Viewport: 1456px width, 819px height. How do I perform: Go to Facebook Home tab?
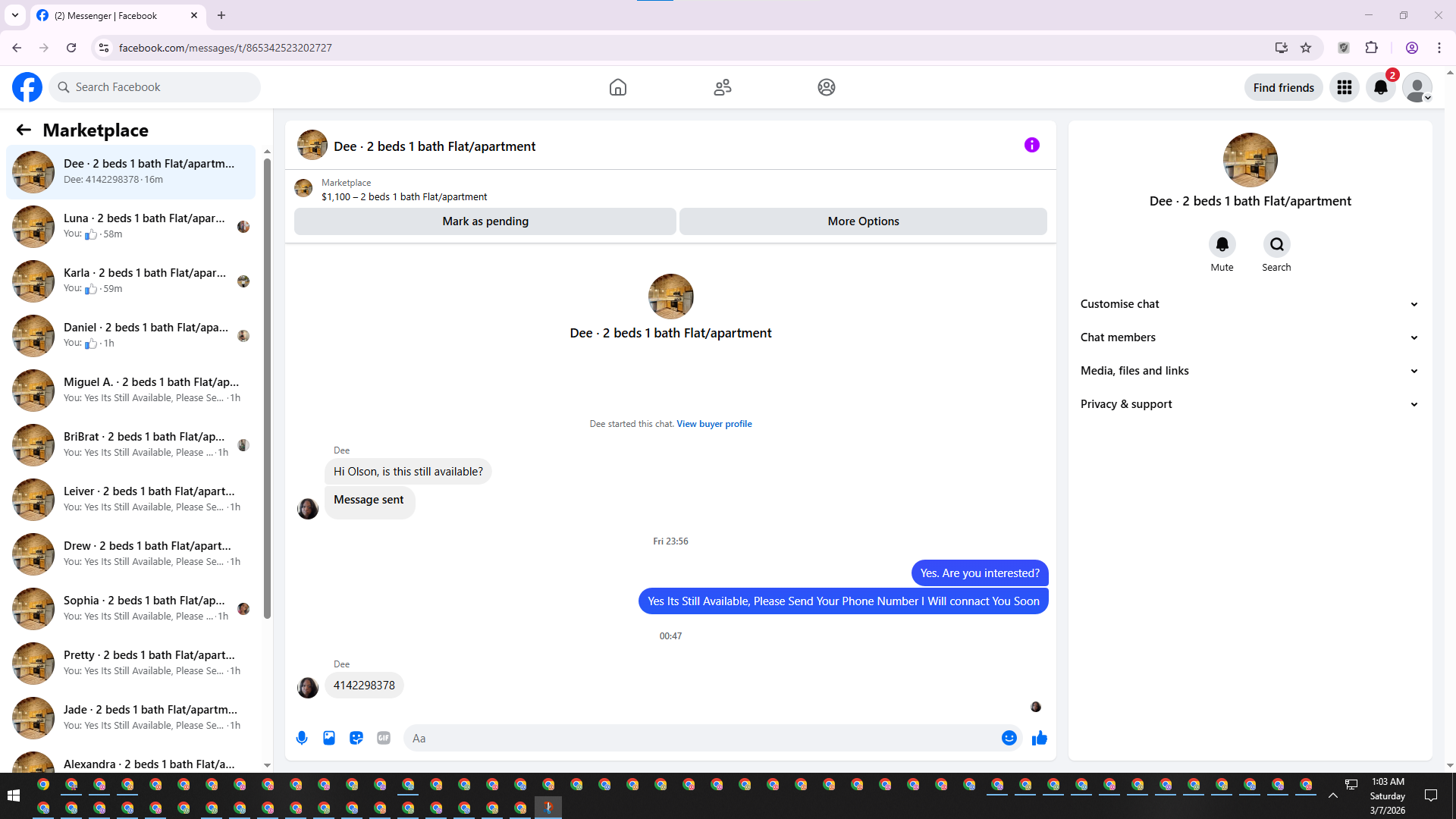coord(617,87)
